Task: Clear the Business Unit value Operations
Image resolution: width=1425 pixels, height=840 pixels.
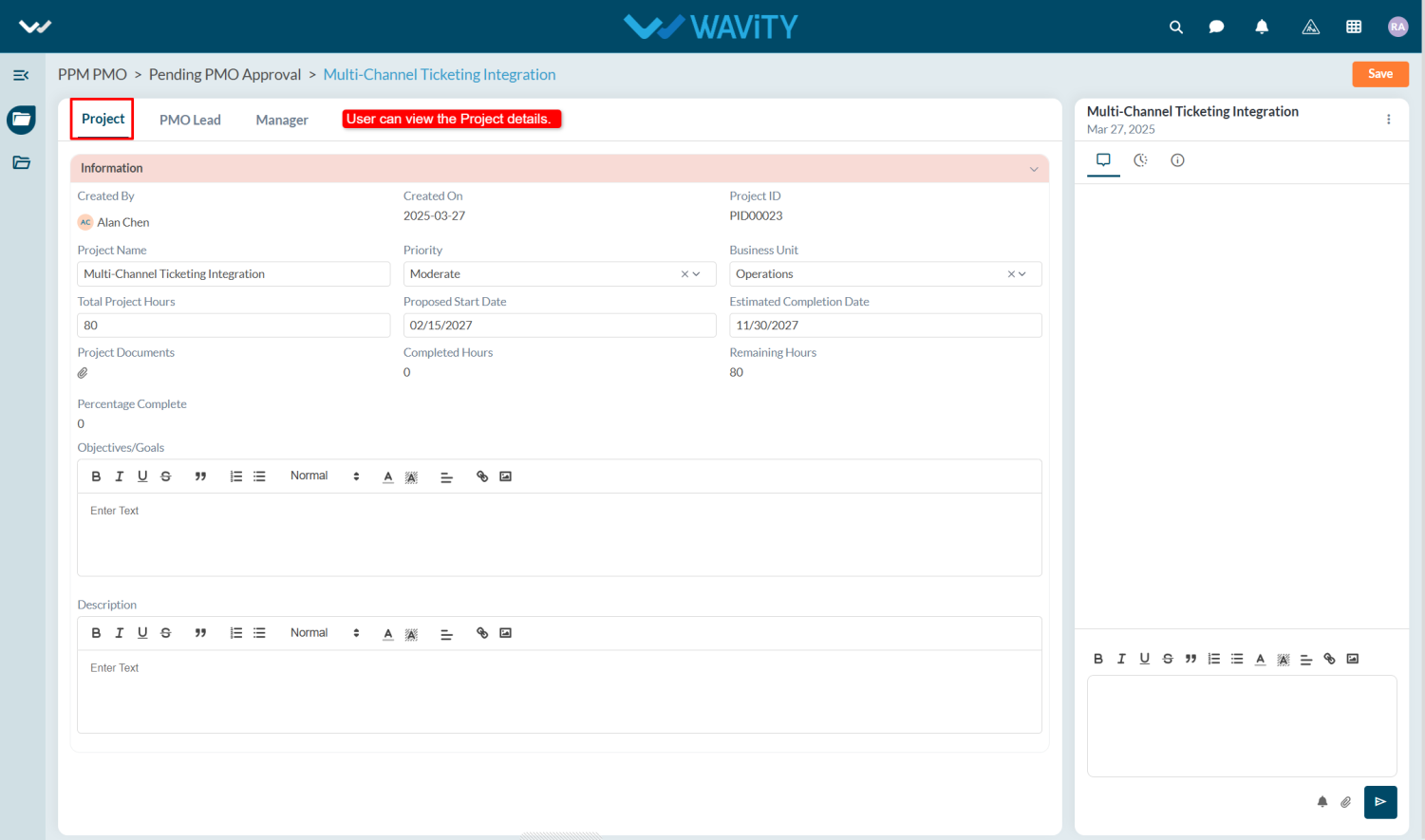Action: coord(1011,274)
